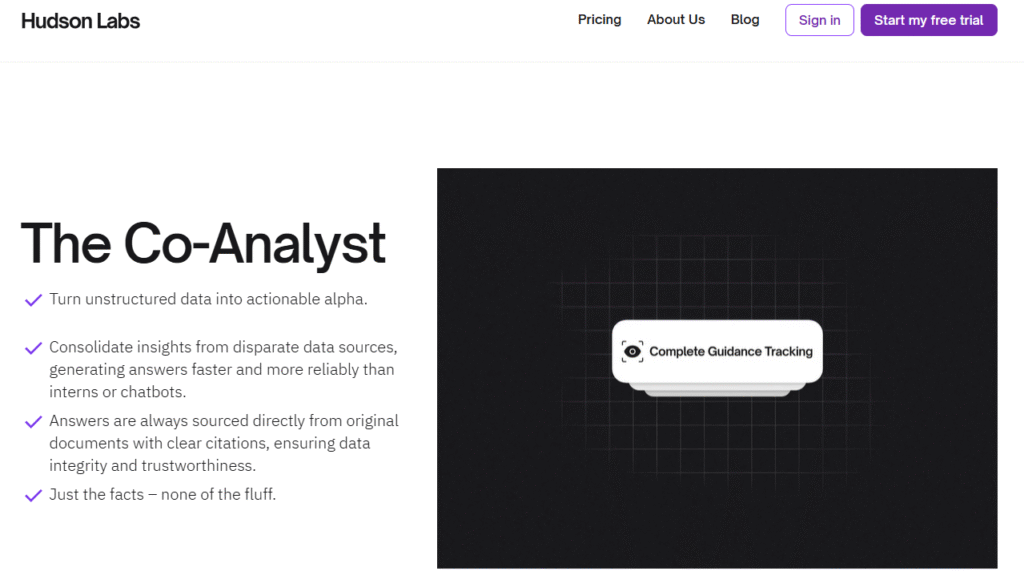1024x571 pixels.
Task: Click stacked card edge below Guidance Tracking
Action: [x=717, y=390]
